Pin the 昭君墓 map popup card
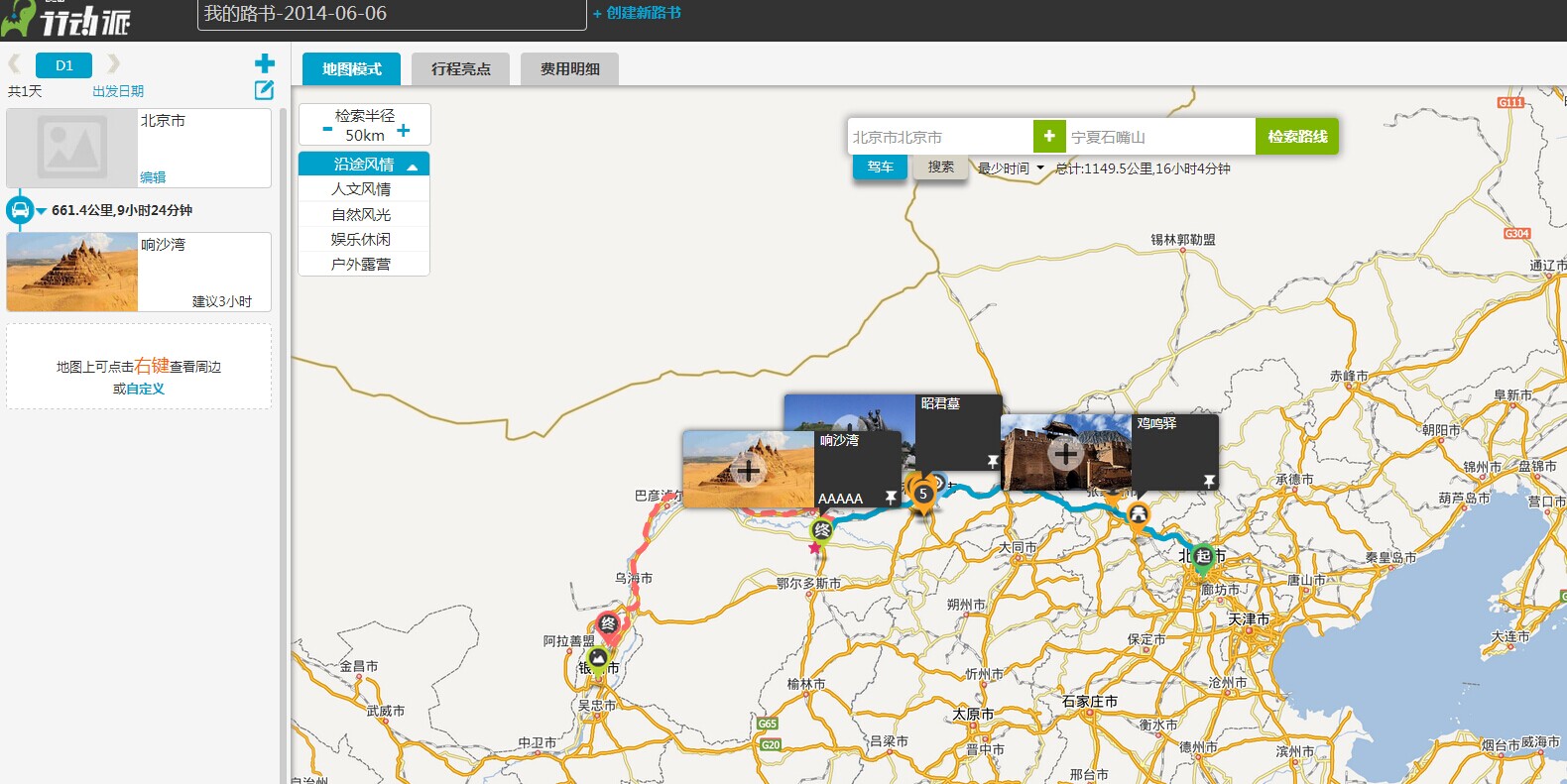 coord(993,461)
